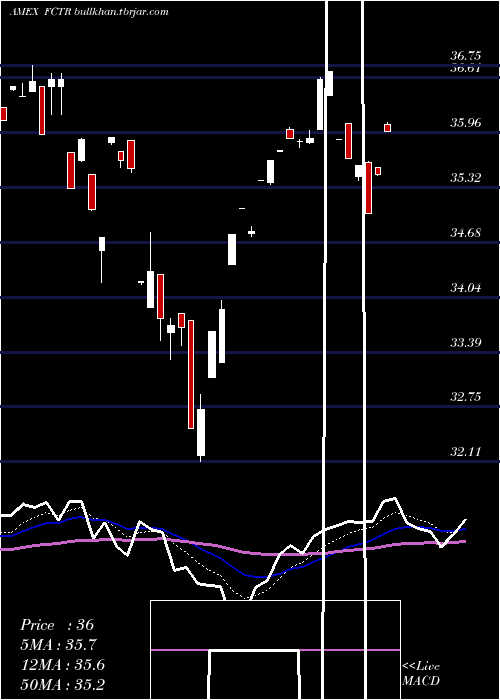This screenshot has width=500, height=700.
Task: Click the 32.75 price level label
Action: point(466,397)
